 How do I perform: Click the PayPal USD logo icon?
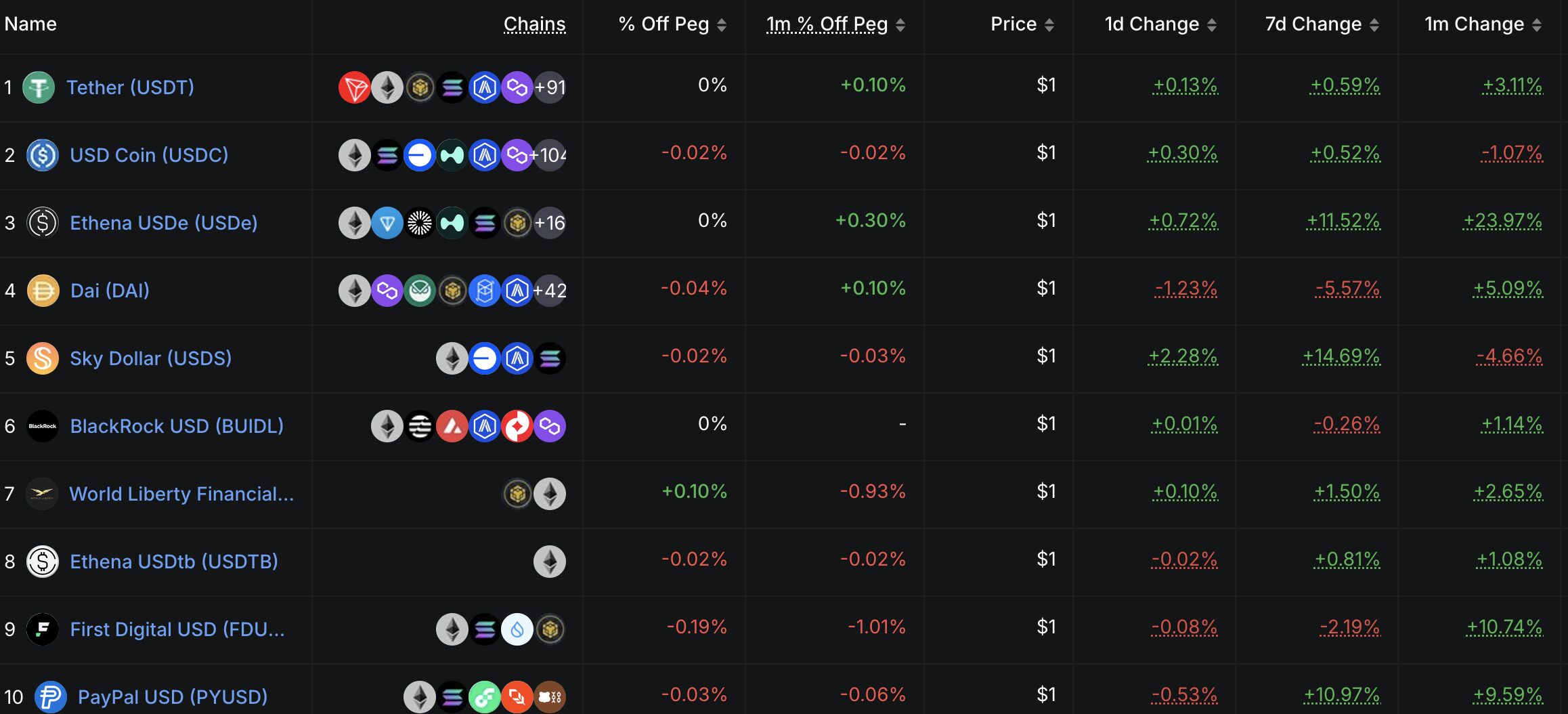51,697
